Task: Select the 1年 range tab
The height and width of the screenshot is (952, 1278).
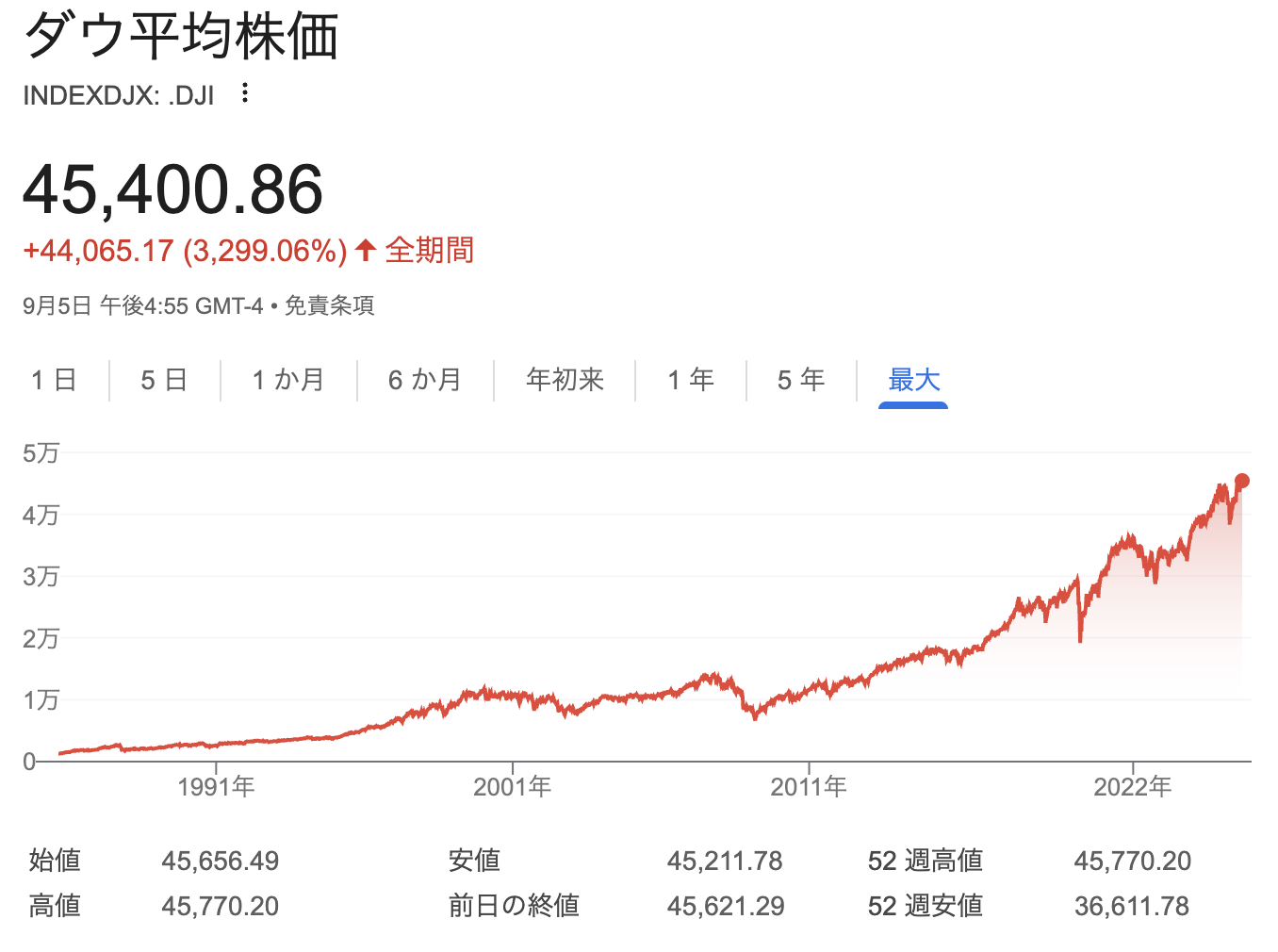Action: pos(691,380)
